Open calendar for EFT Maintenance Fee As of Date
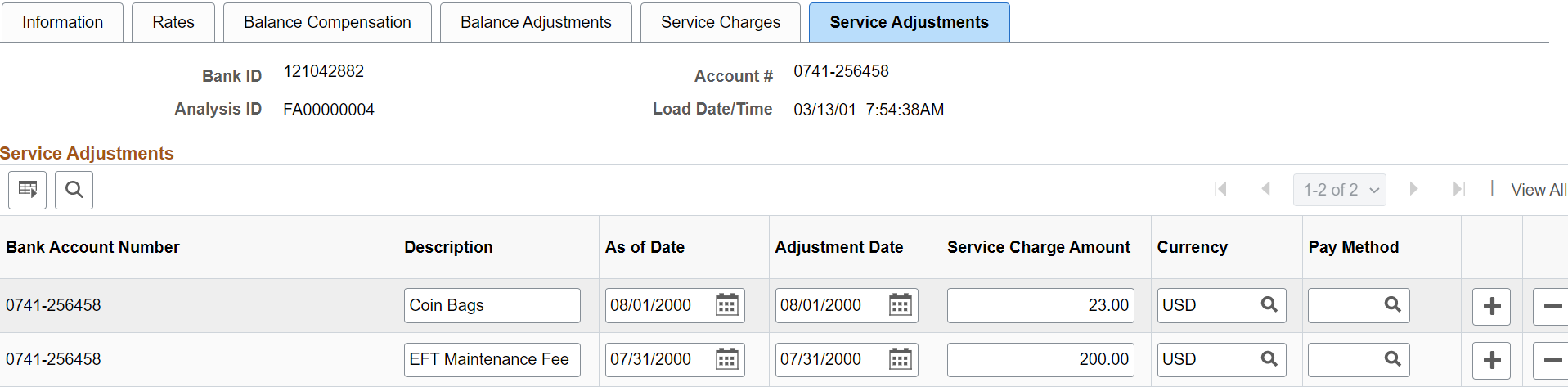 coord(727,359)
